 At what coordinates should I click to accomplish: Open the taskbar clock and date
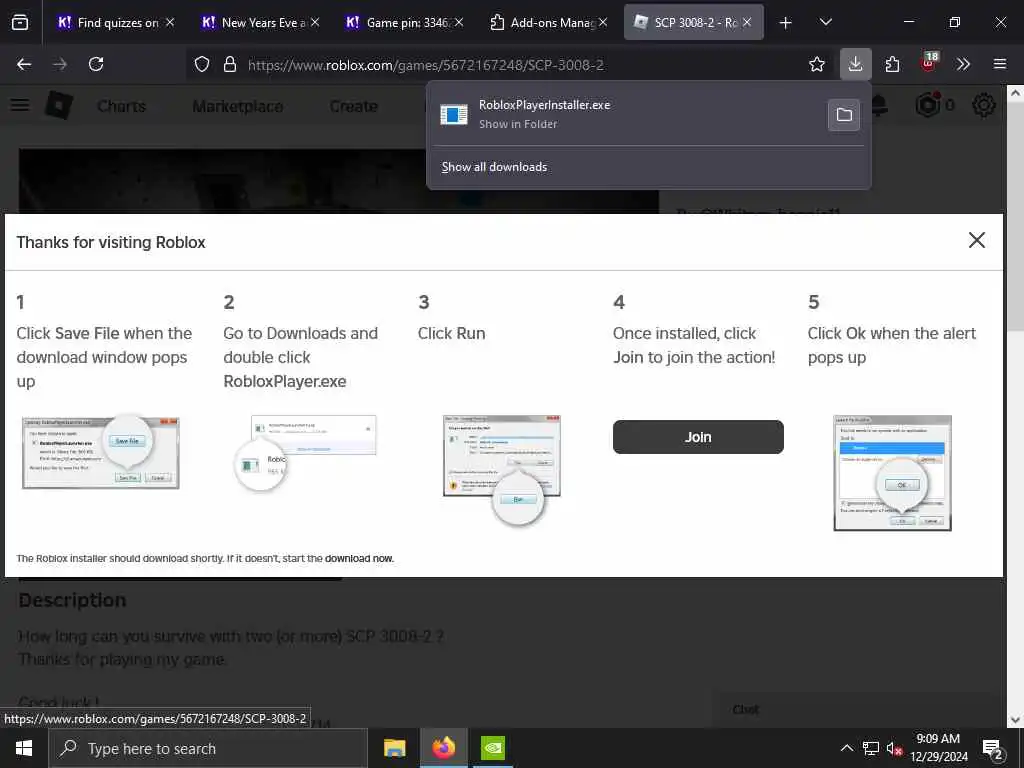click(938, 748)
